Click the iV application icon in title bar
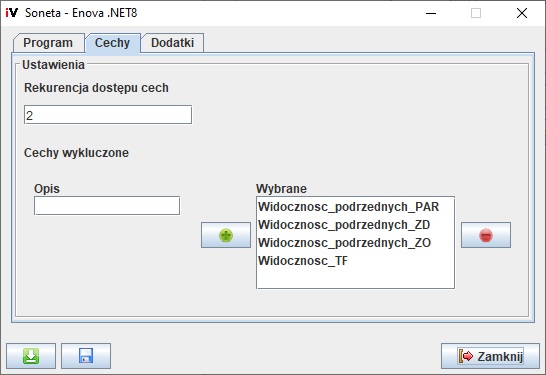 point(11,13)
